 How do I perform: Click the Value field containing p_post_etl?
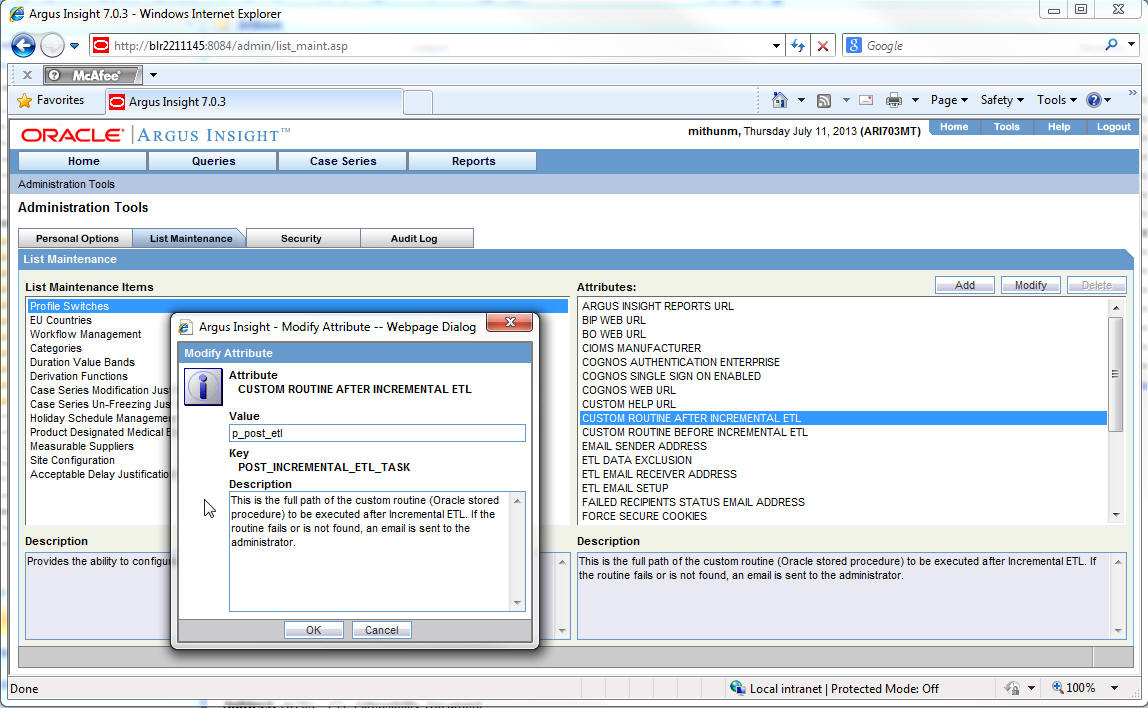[377, 433]
